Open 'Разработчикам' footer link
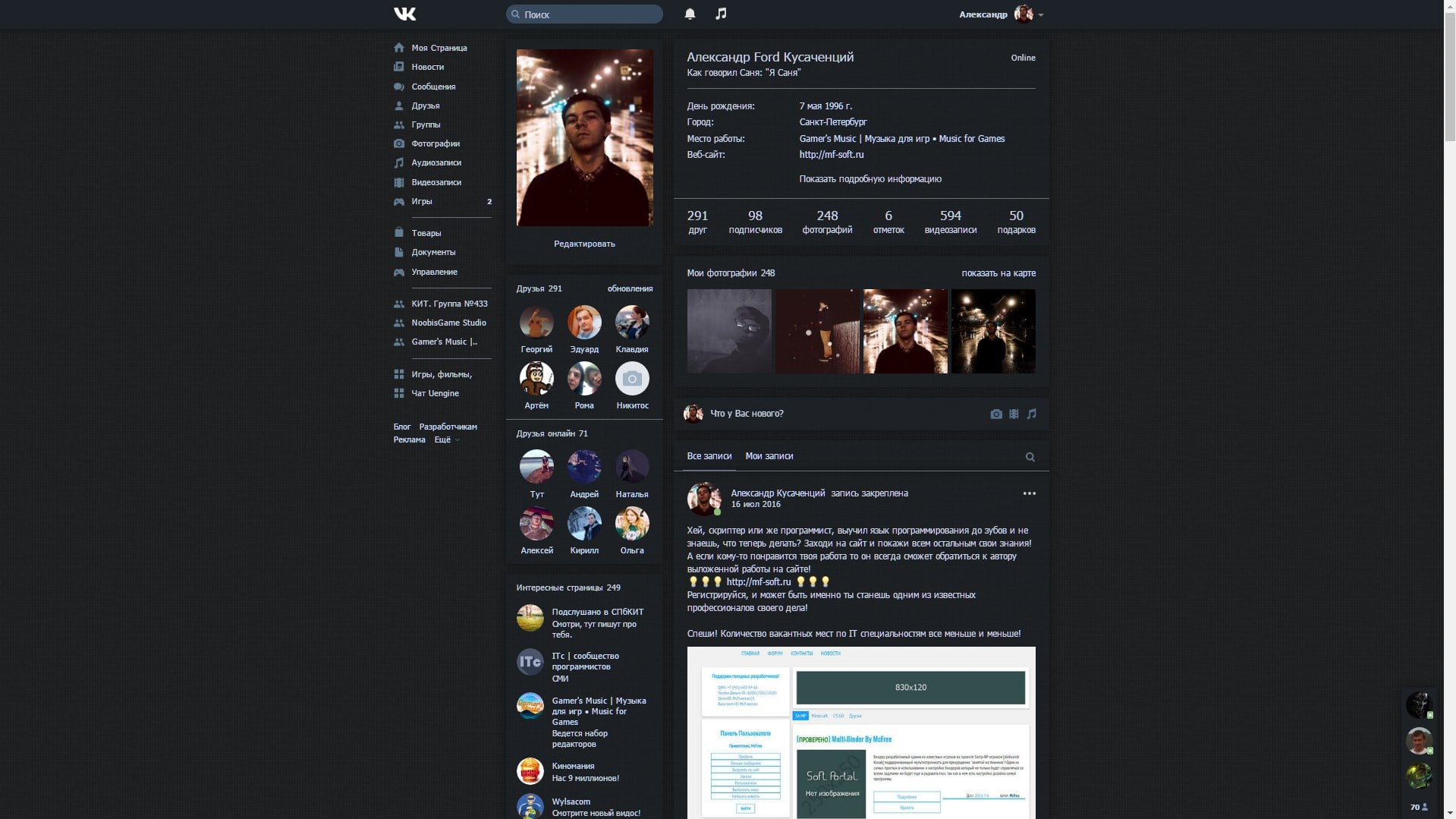The image size is (1456, 819). (448, 427)
